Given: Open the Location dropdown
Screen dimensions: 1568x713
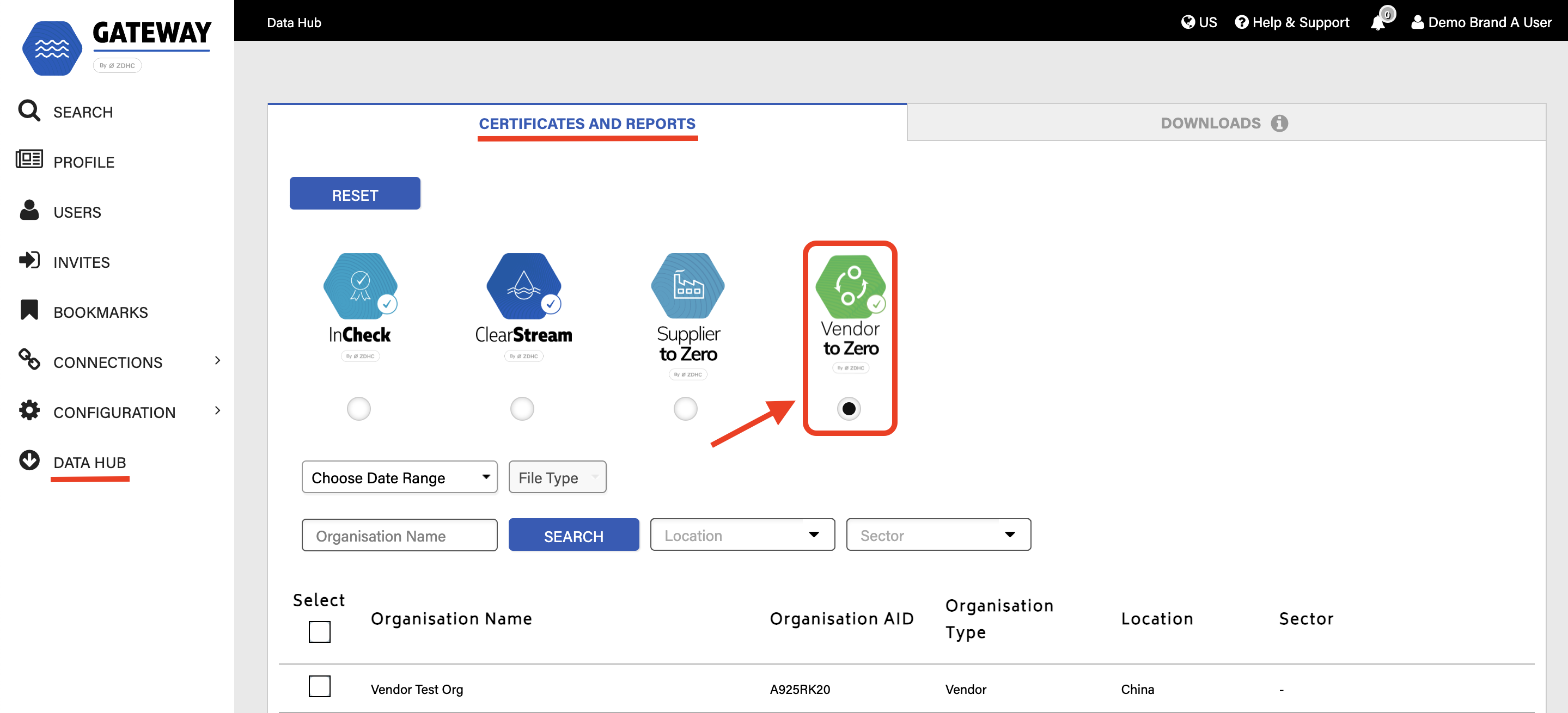Looking at the screenshot, I should [742, 534].
